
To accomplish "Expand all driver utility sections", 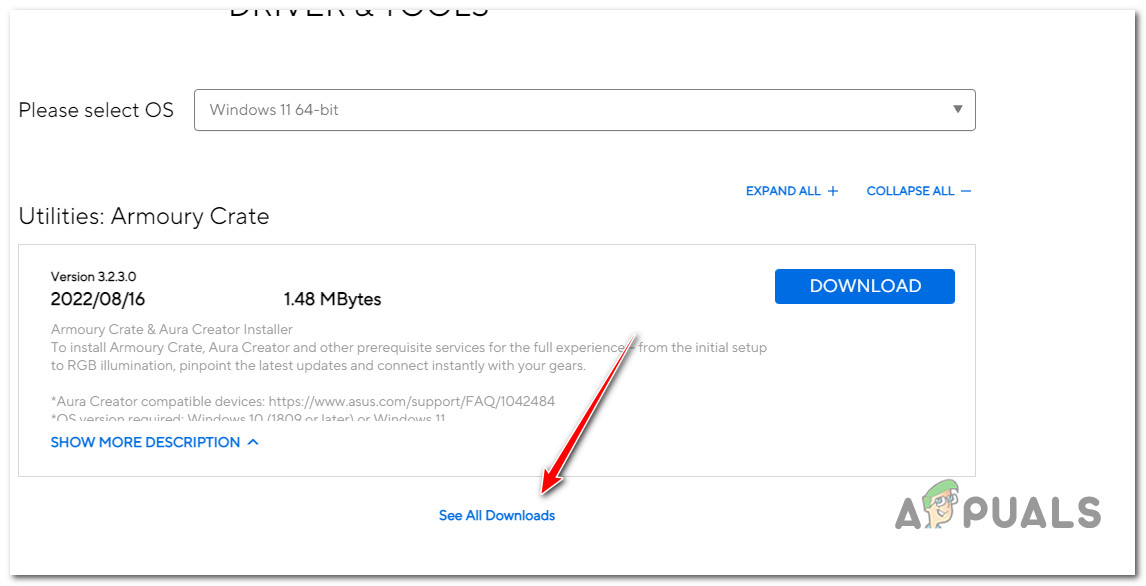I will pos(785,190).
